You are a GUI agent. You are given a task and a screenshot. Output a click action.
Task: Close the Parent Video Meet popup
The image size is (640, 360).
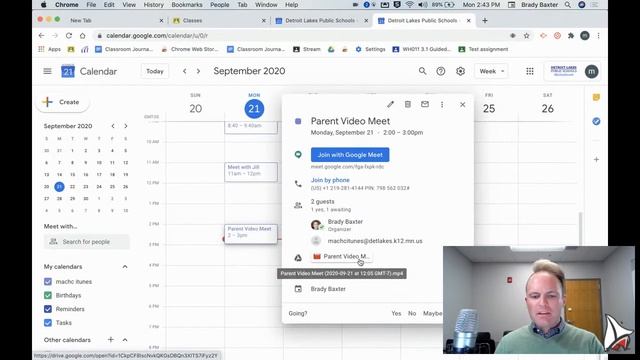tap(462, 104)
